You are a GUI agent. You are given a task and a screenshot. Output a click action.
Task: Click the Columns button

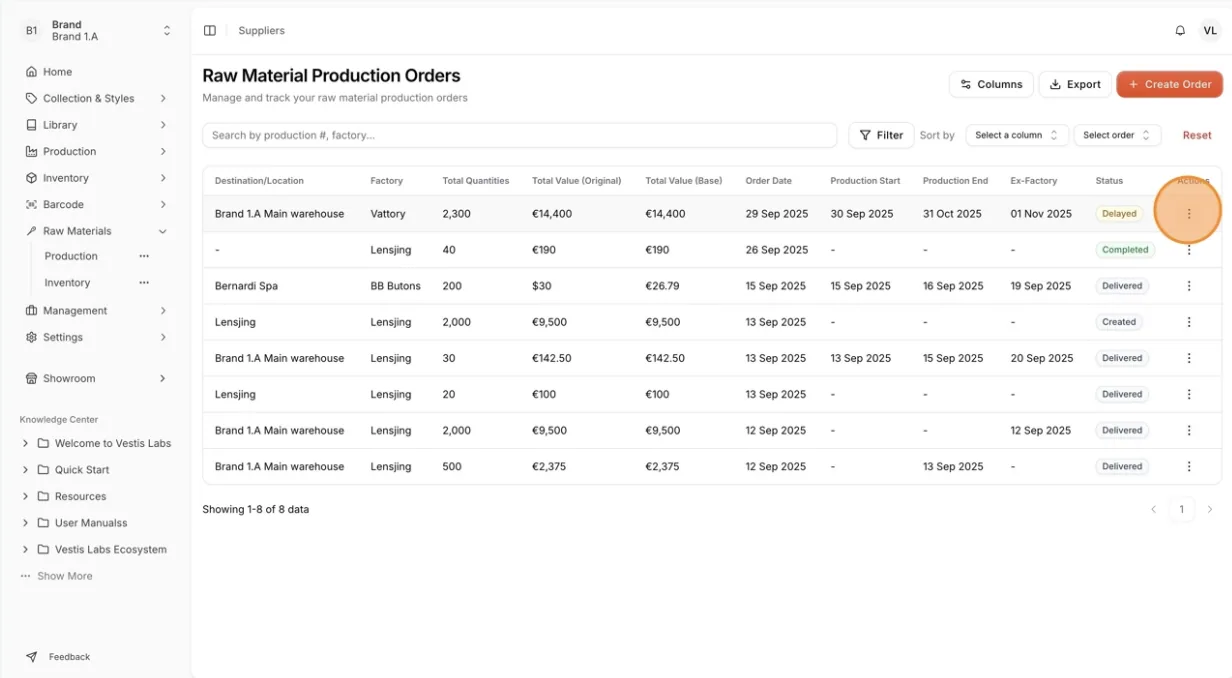(991, 84)
